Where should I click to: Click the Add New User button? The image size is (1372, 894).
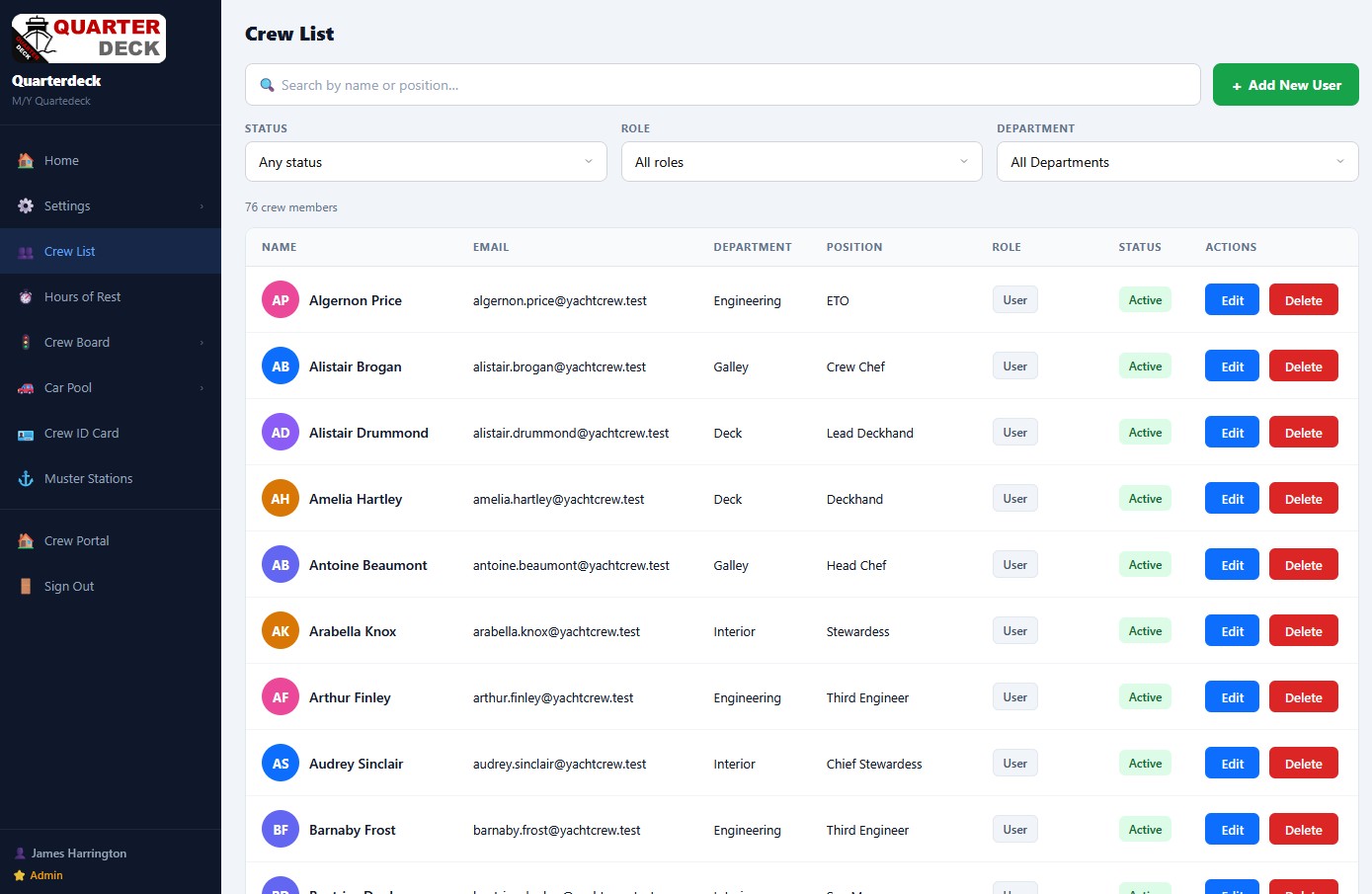(1285, 85)
